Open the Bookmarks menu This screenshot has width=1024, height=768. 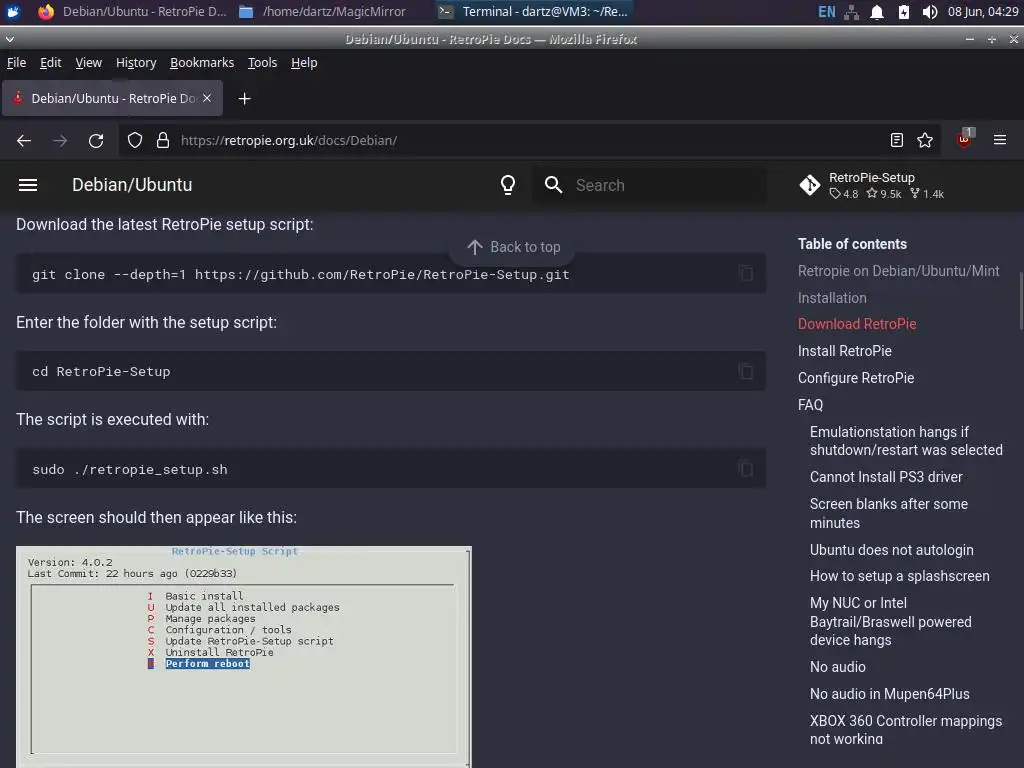pyautogui.click(x=202, y=63)
